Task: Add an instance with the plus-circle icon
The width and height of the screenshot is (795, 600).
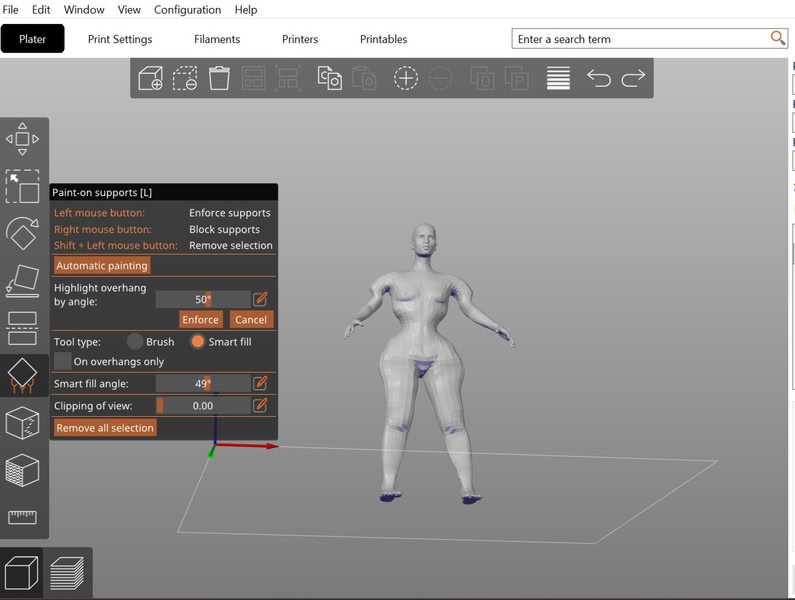Action: tap(405, 79)
